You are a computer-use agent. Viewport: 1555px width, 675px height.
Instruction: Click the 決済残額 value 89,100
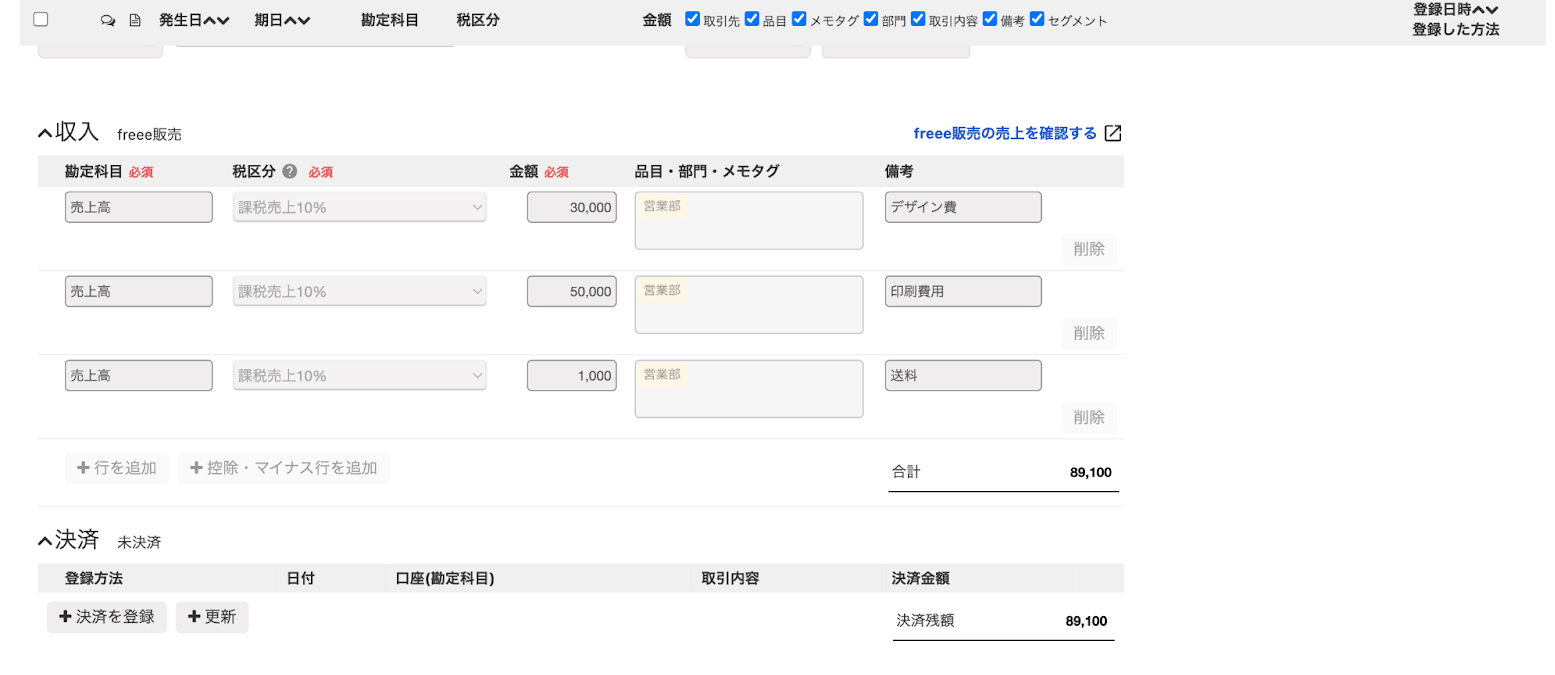pos(1086,621)
